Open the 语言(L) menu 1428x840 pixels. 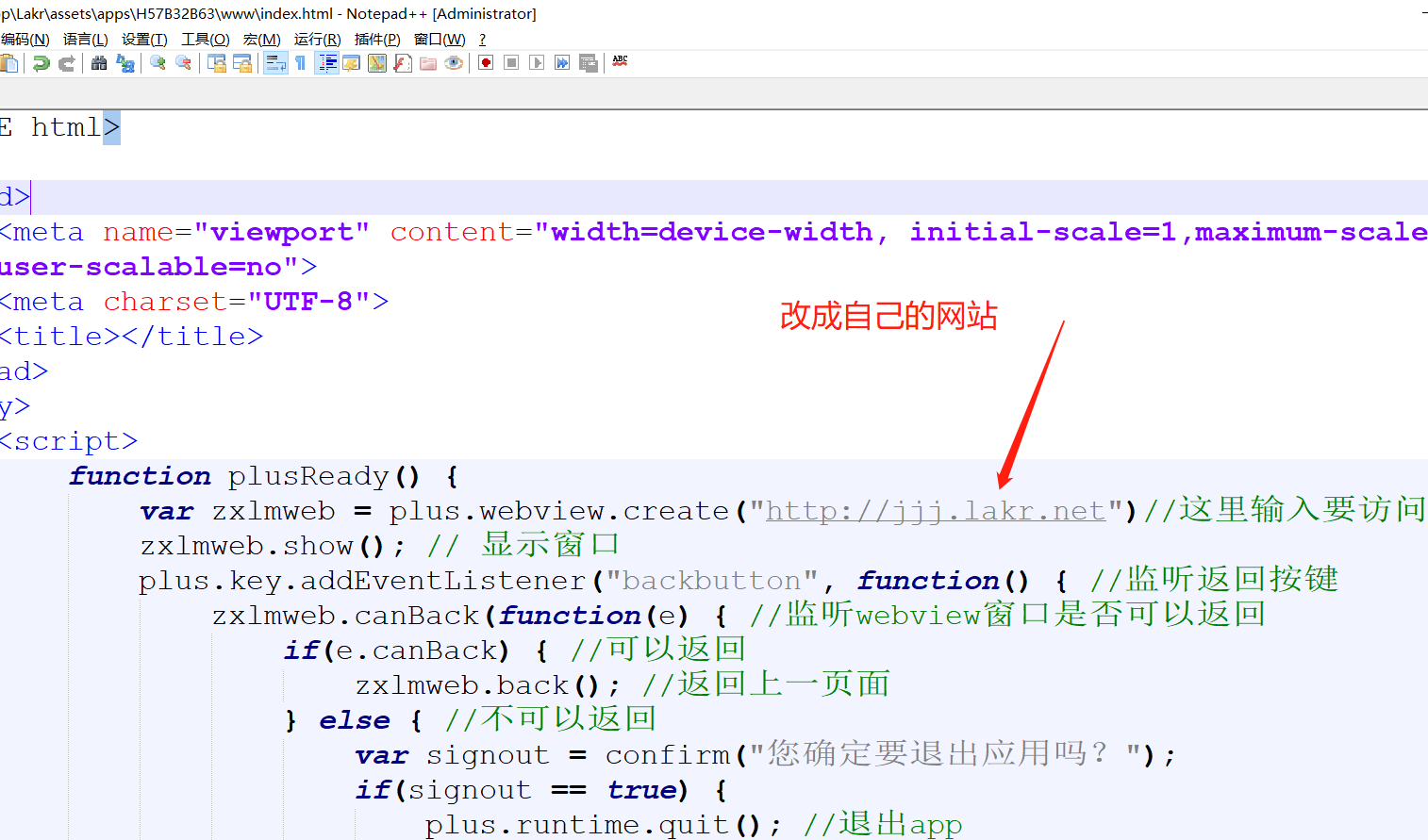(x=86, y=39)
